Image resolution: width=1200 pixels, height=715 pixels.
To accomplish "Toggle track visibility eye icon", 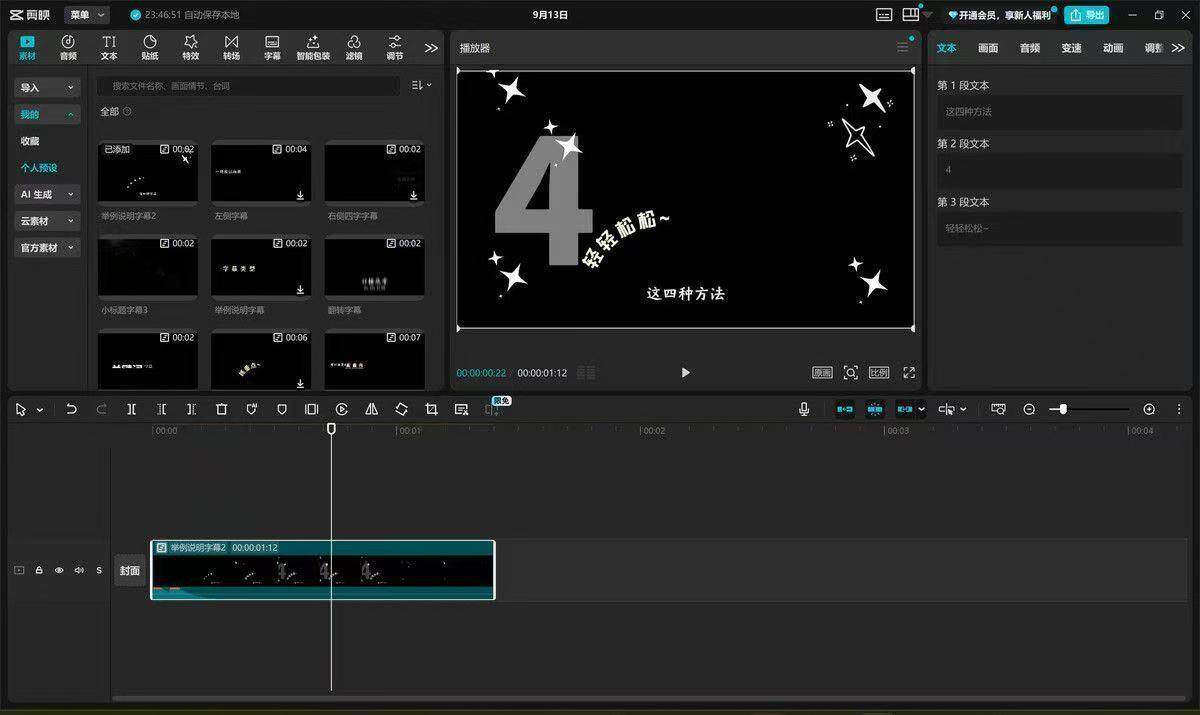I will [x=59, y=570].
